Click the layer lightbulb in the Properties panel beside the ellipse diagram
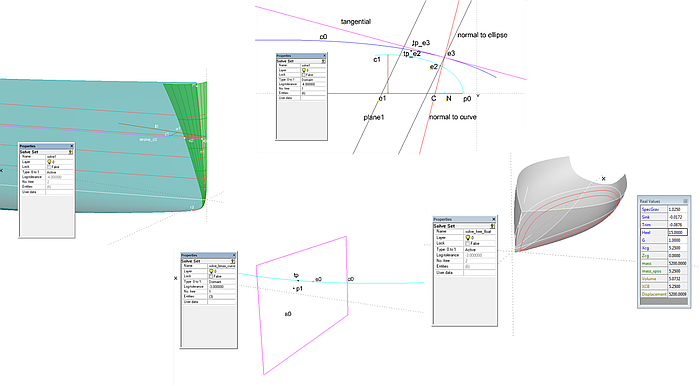Image resolution: width=700 pixels, height=386 pixels. coord(304,70)
